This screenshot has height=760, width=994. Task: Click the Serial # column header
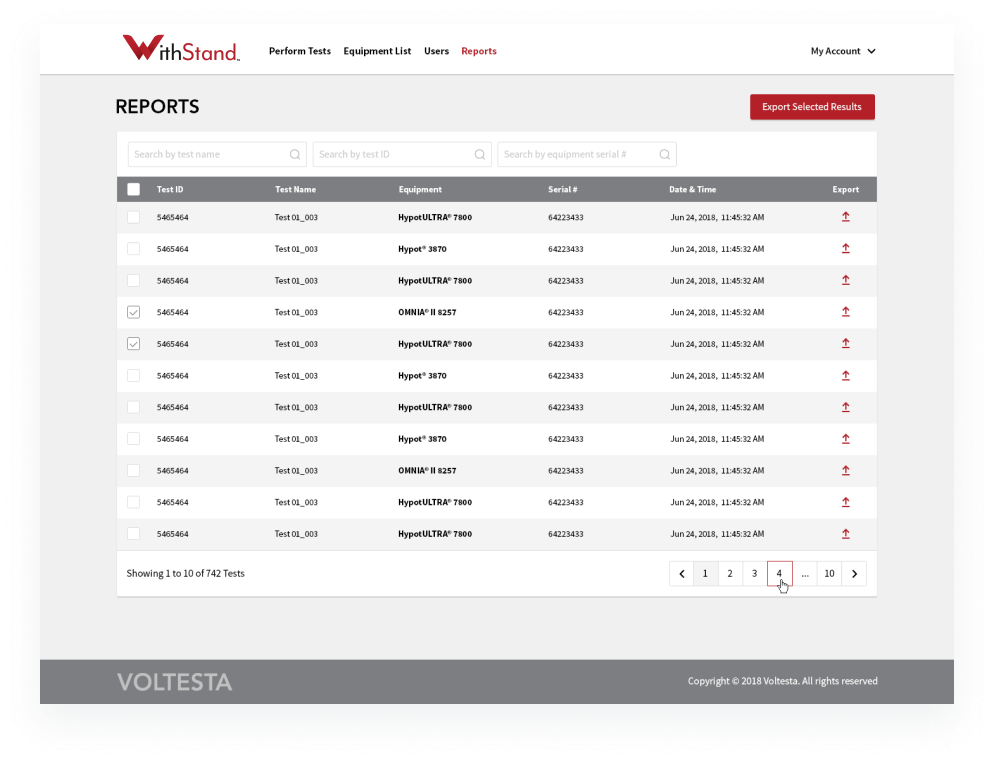click(563, 190)
